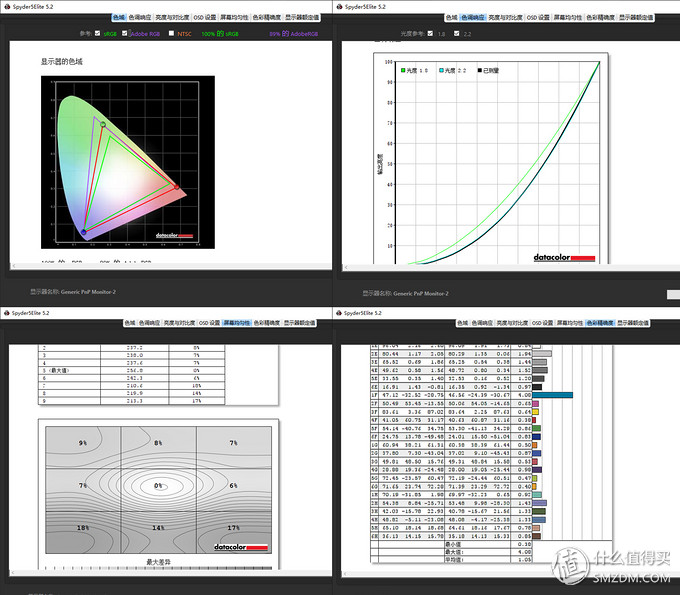Open 色域 tab in the gamma curve window
680x595 pixels.
point(450,18)
